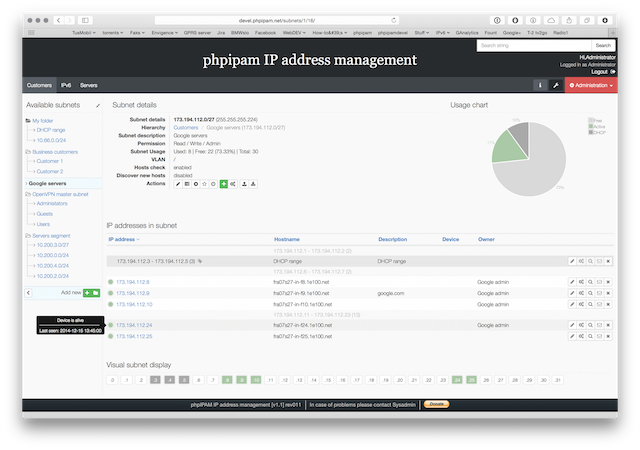Screen dimensions: 640x450
Task: Delete the 173.194.112.8 address entry
Action: 608,282
